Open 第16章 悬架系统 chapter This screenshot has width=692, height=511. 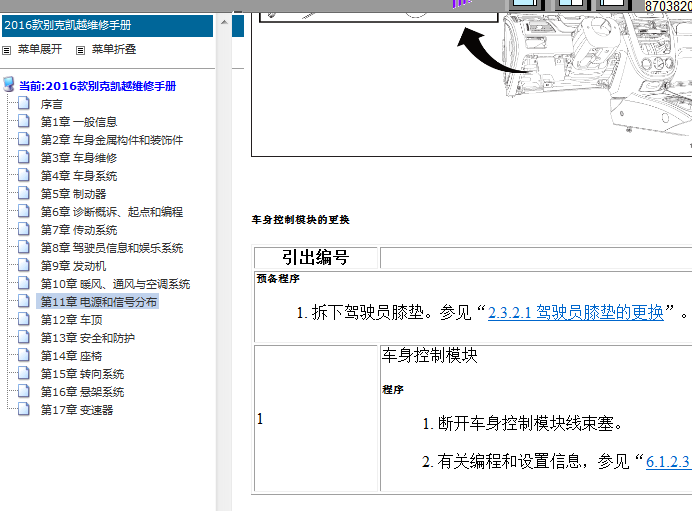[83, 392]
